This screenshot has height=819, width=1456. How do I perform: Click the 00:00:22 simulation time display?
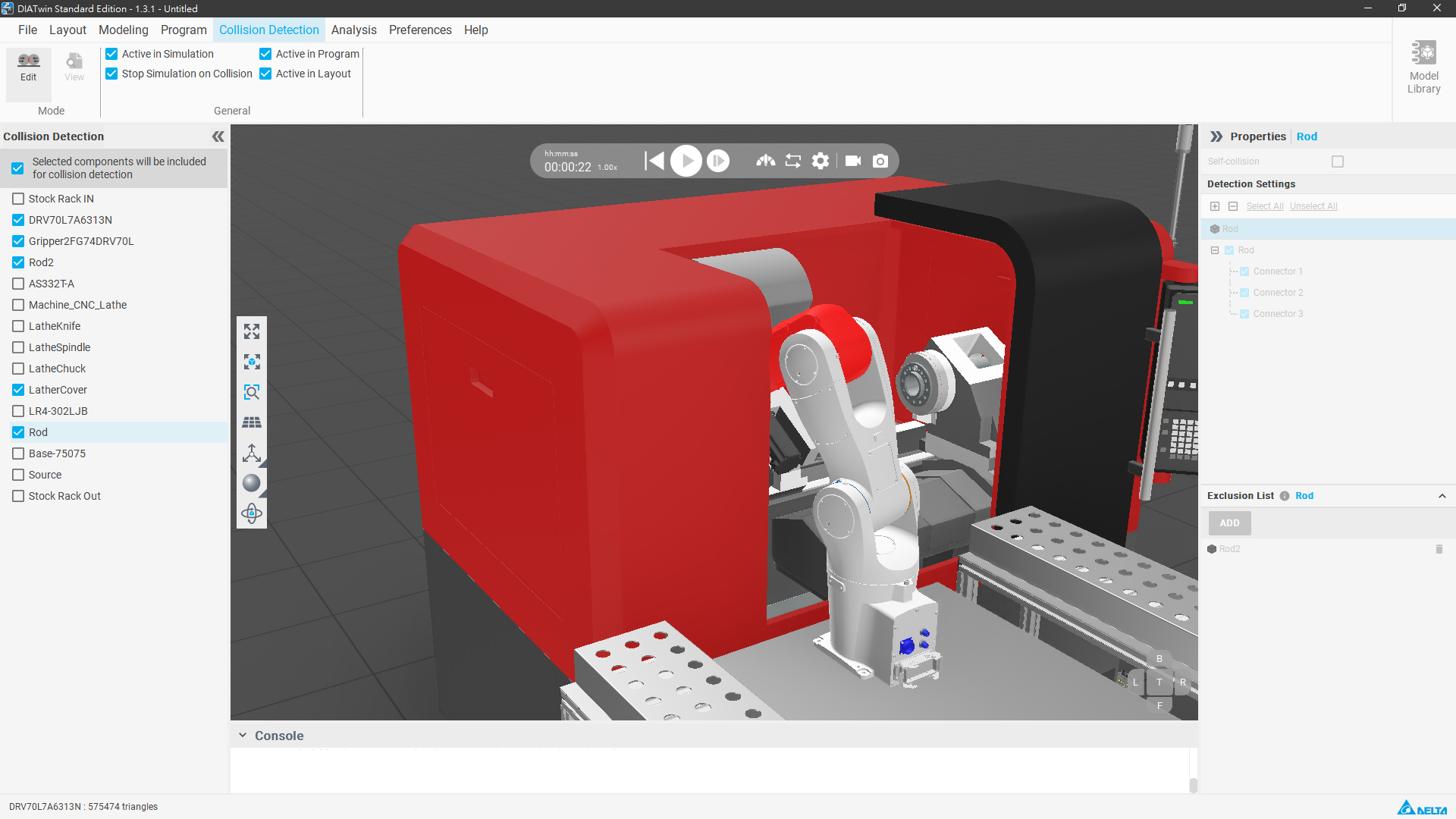[x=567, y=167]
